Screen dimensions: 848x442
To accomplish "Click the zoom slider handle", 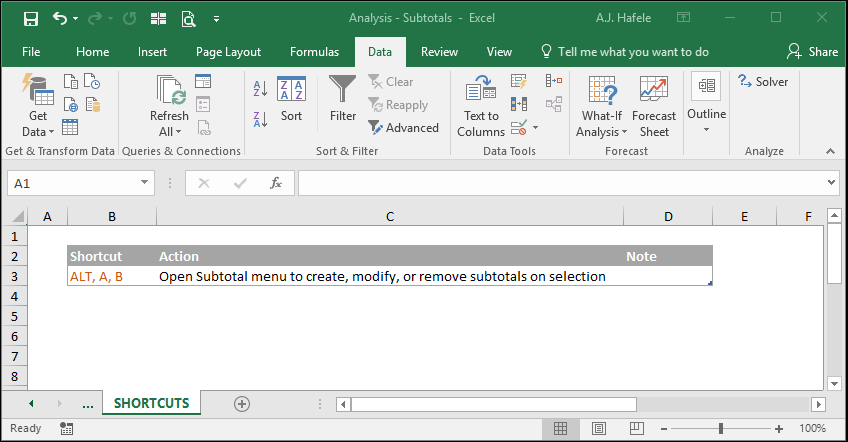I will click(721, 429).
